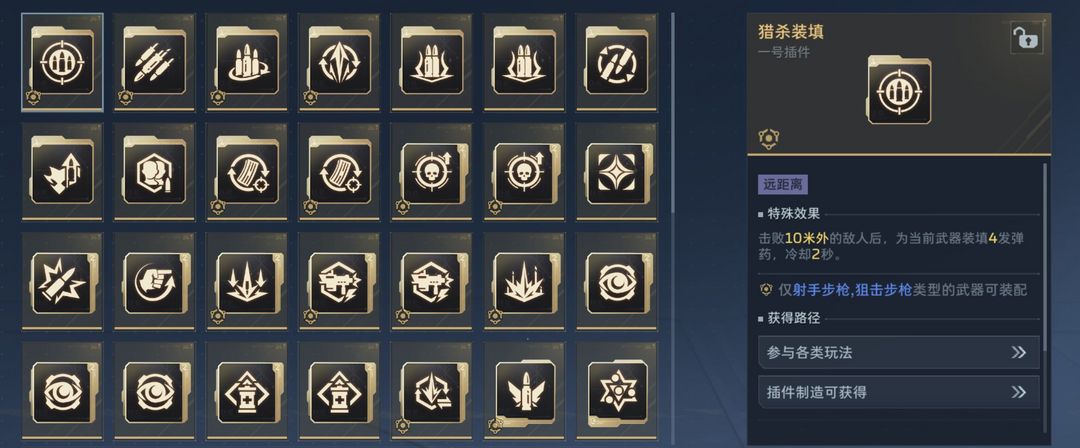This screenshot has width=1080, height=448.
Task: Select the four-point sparkle plugin icon
Action: (x=616, y=172)
